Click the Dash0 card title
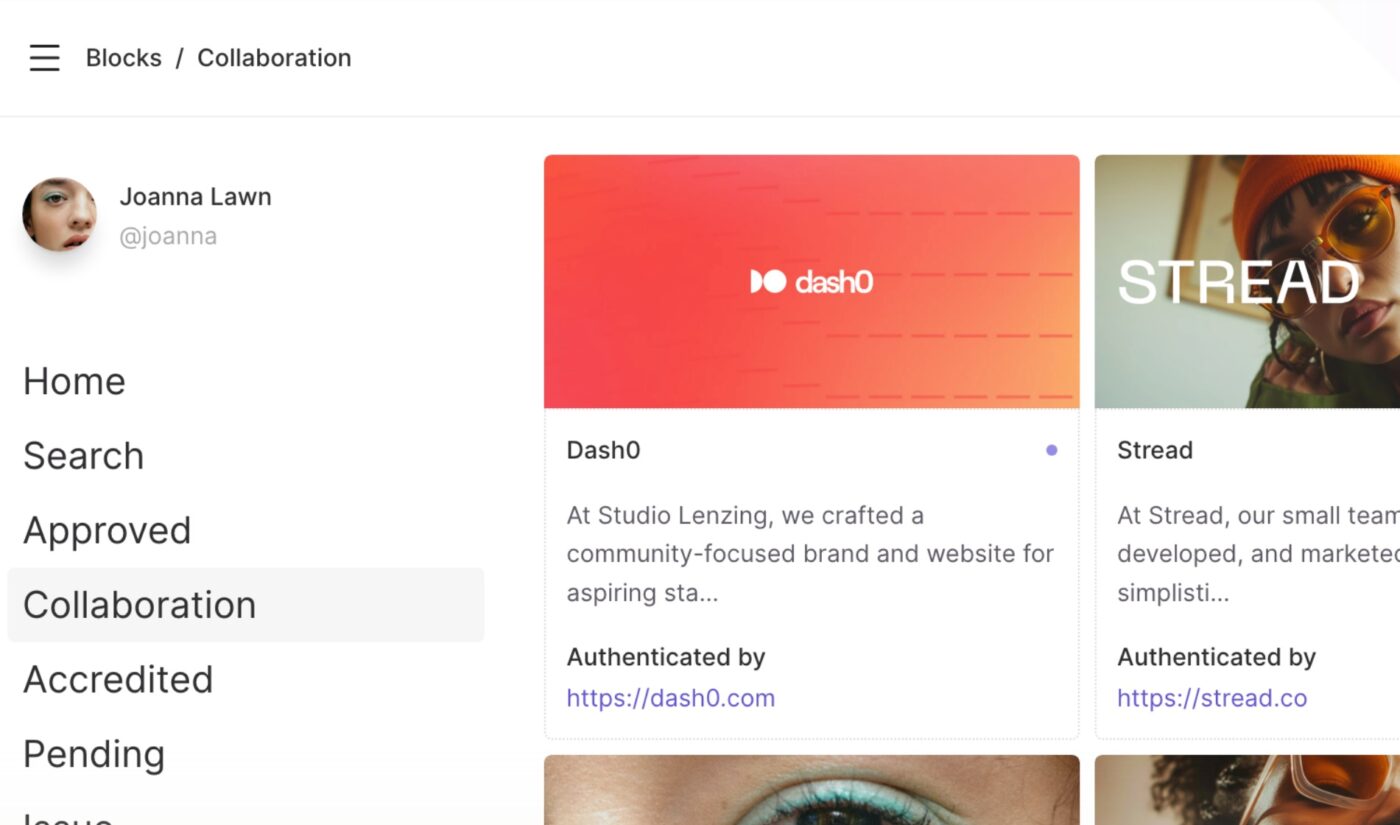The height and width of the screenshot is (825, 1400). [603, 451]
